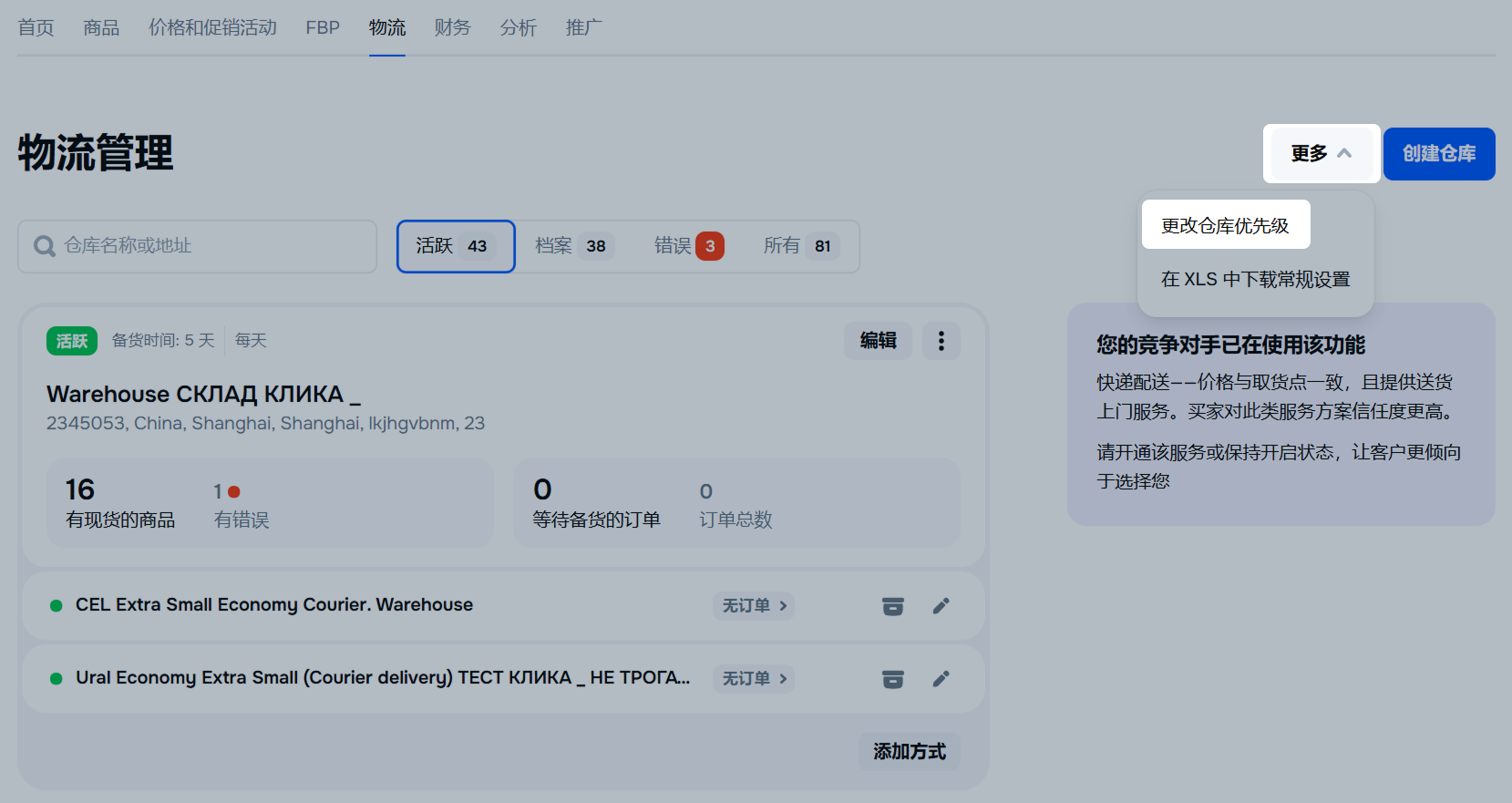1512x803 pixels.
Task: Click pencil edit icon for Ural Economy row
Action: [x=941, y=679]
